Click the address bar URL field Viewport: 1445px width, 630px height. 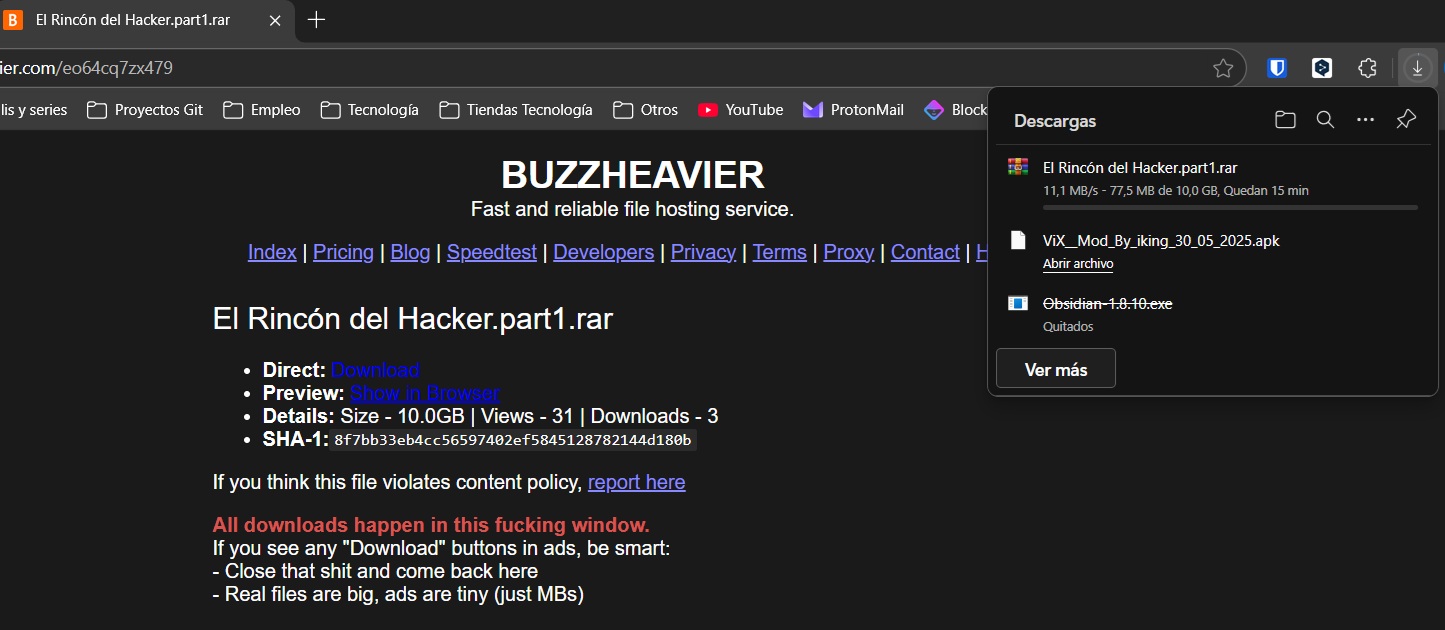point(600,68)
